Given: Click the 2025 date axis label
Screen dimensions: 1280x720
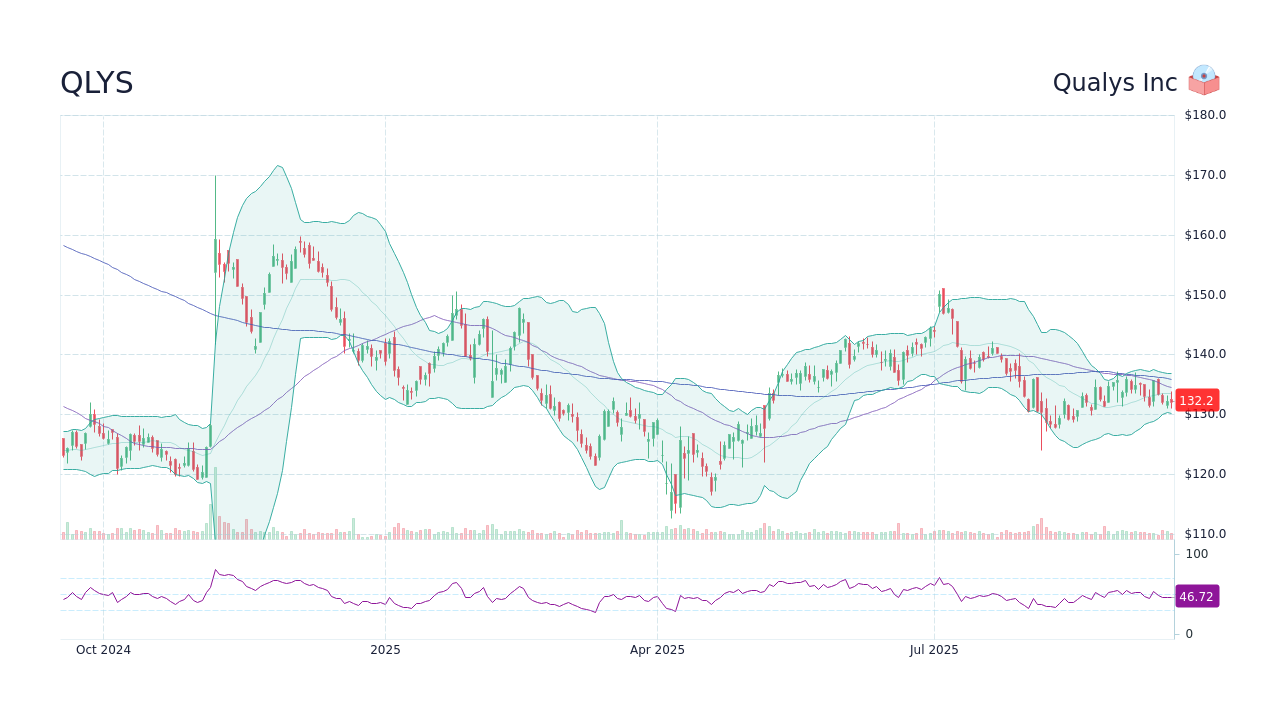Looking at the screenshot, I should coord(385,649).
